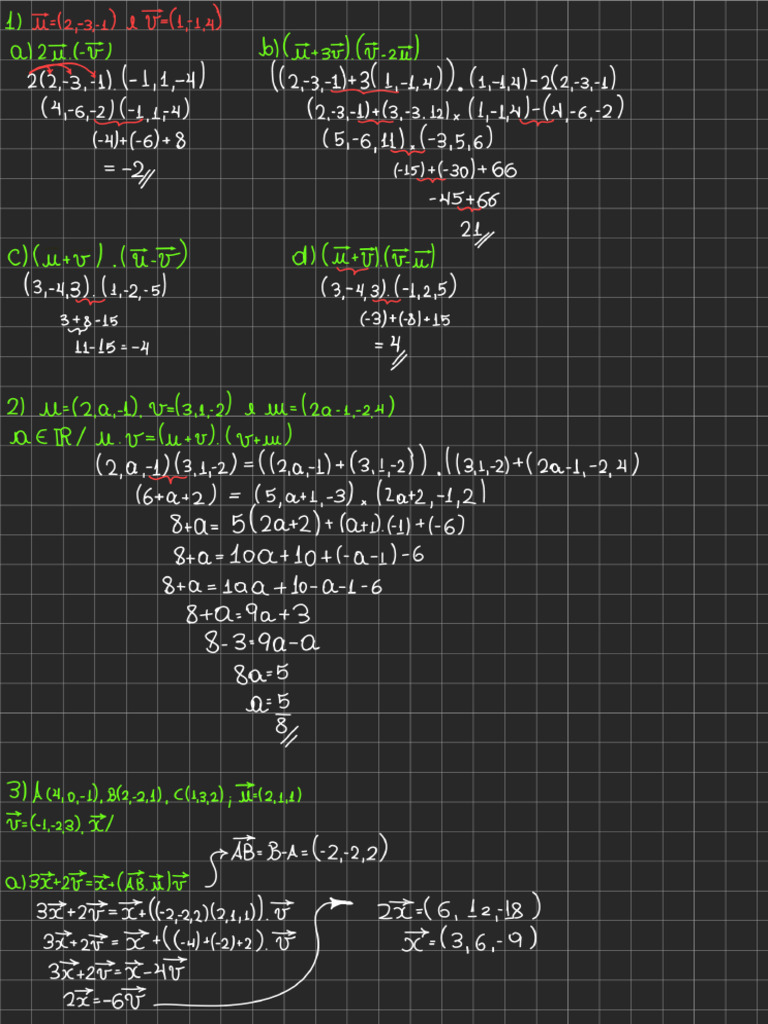Click the line "AB = B-A = (-2,-2,2)"
Image resolution: width=768 pixels, height=1024 pixels.
click(x=310, y=851)
